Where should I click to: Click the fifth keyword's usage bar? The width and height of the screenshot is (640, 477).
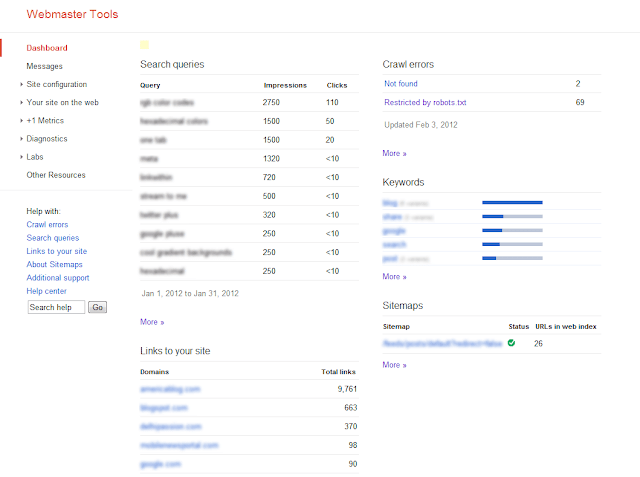click(x=512, y=258)
